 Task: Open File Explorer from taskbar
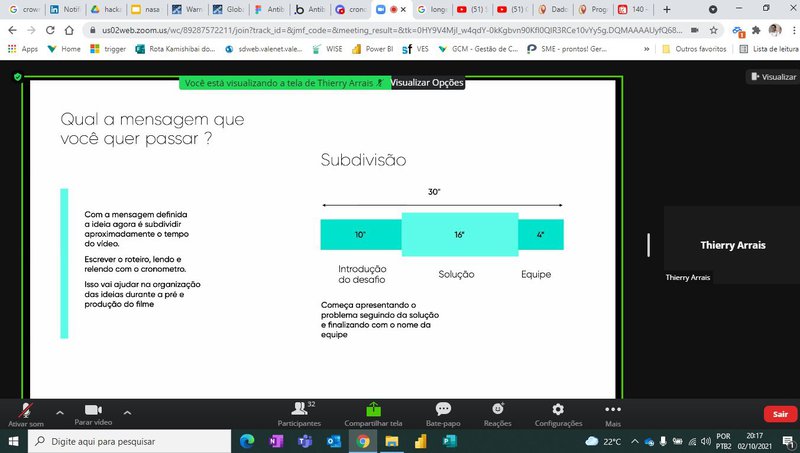click(x=391, y=441)
